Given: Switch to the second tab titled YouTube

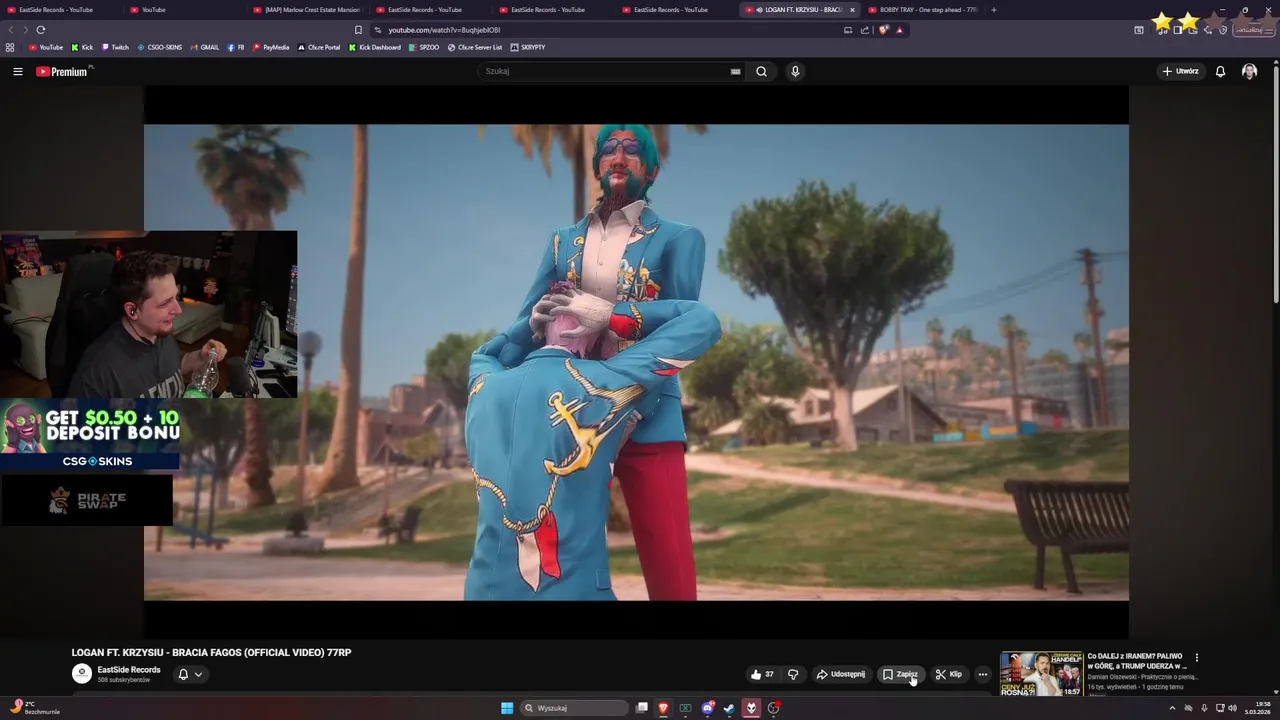Looking at the screenshot, I should click(182, 10).
